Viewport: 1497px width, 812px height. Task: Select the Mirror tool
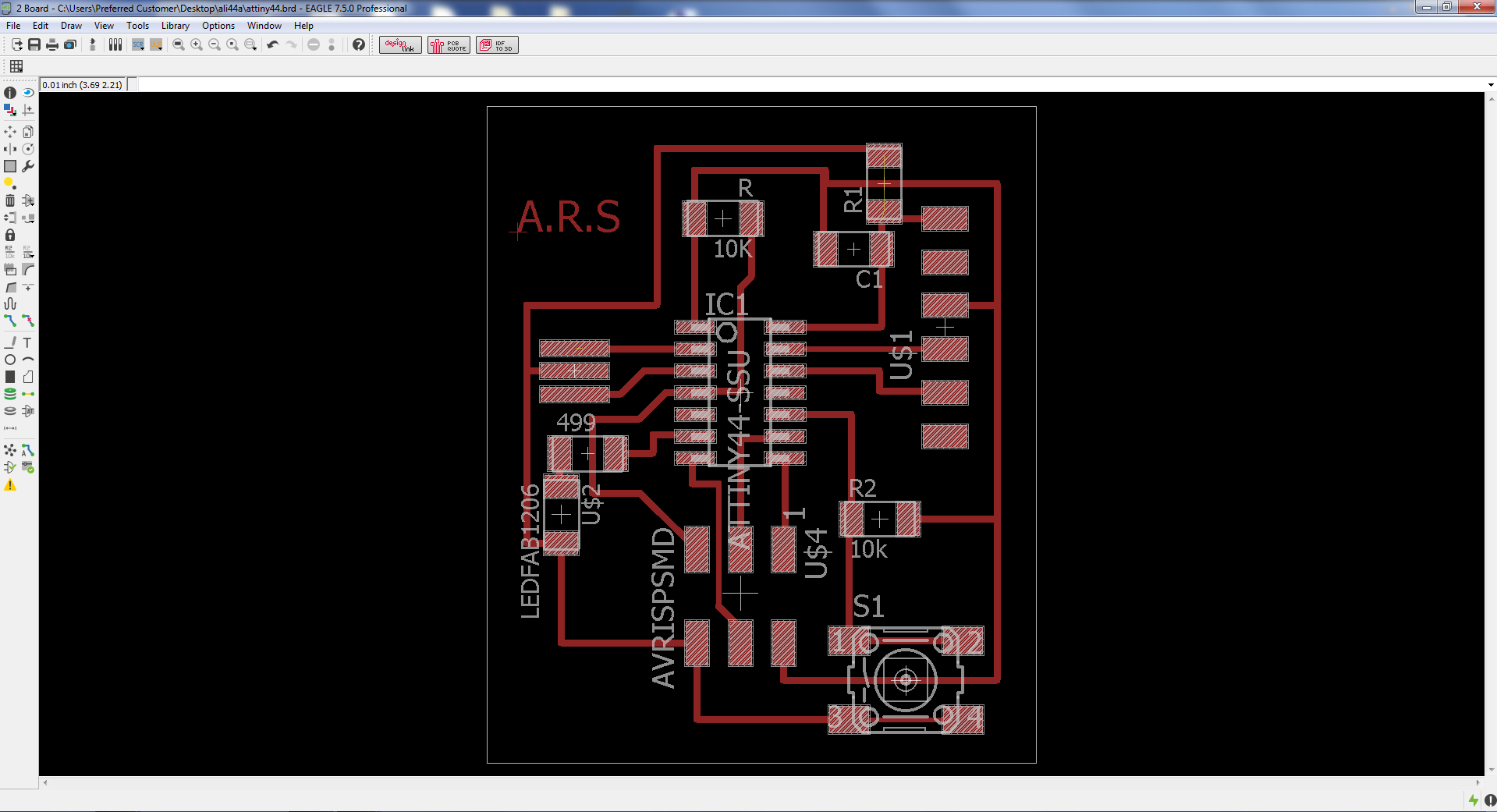coord(10,149)
